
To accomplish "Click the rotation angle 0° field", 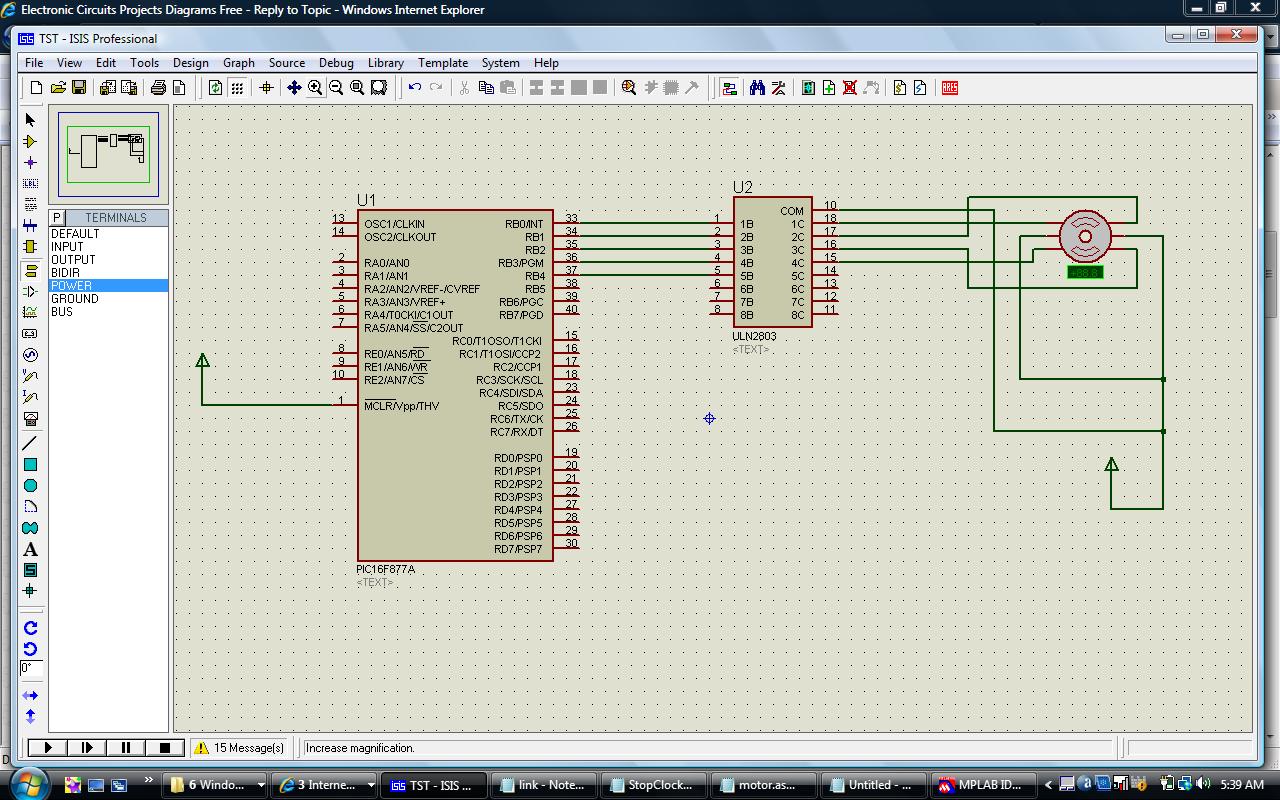I will point(30,668).
